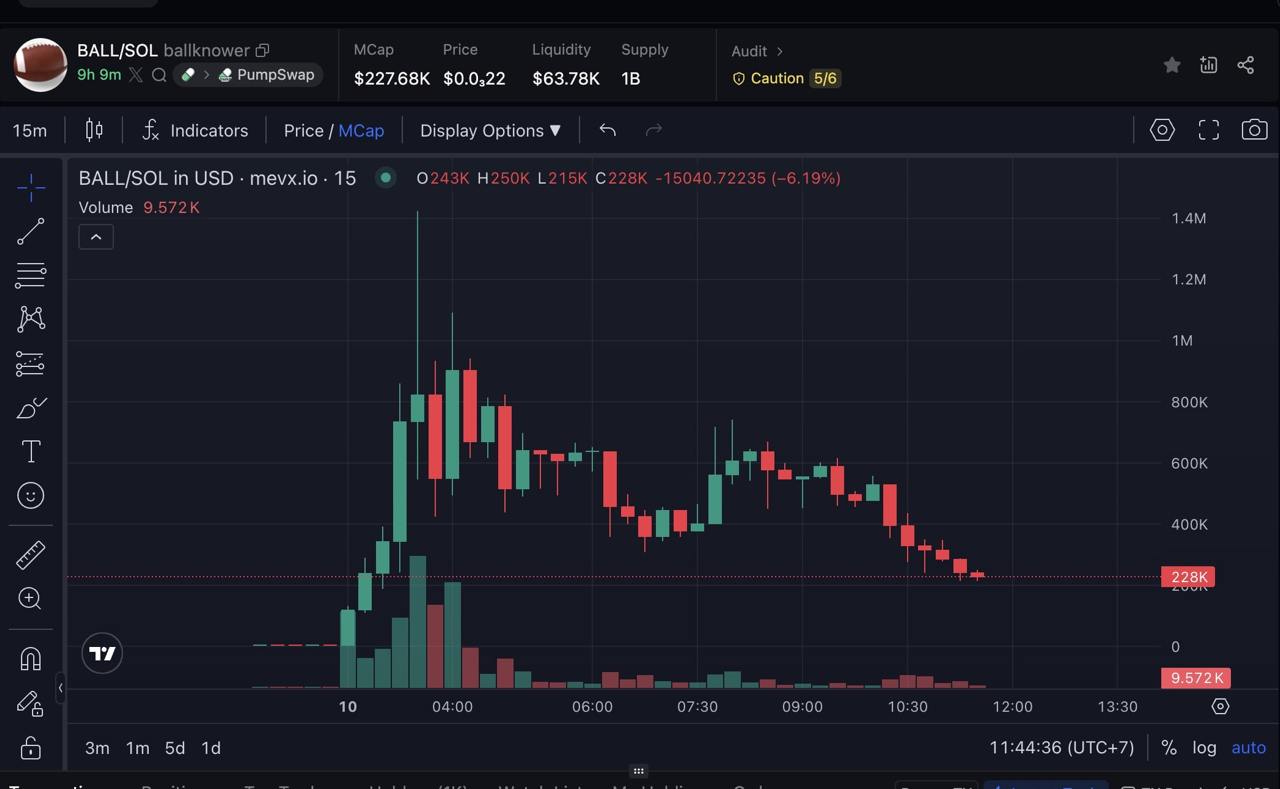Click the BALL token football avatar

tap(40, 65)
